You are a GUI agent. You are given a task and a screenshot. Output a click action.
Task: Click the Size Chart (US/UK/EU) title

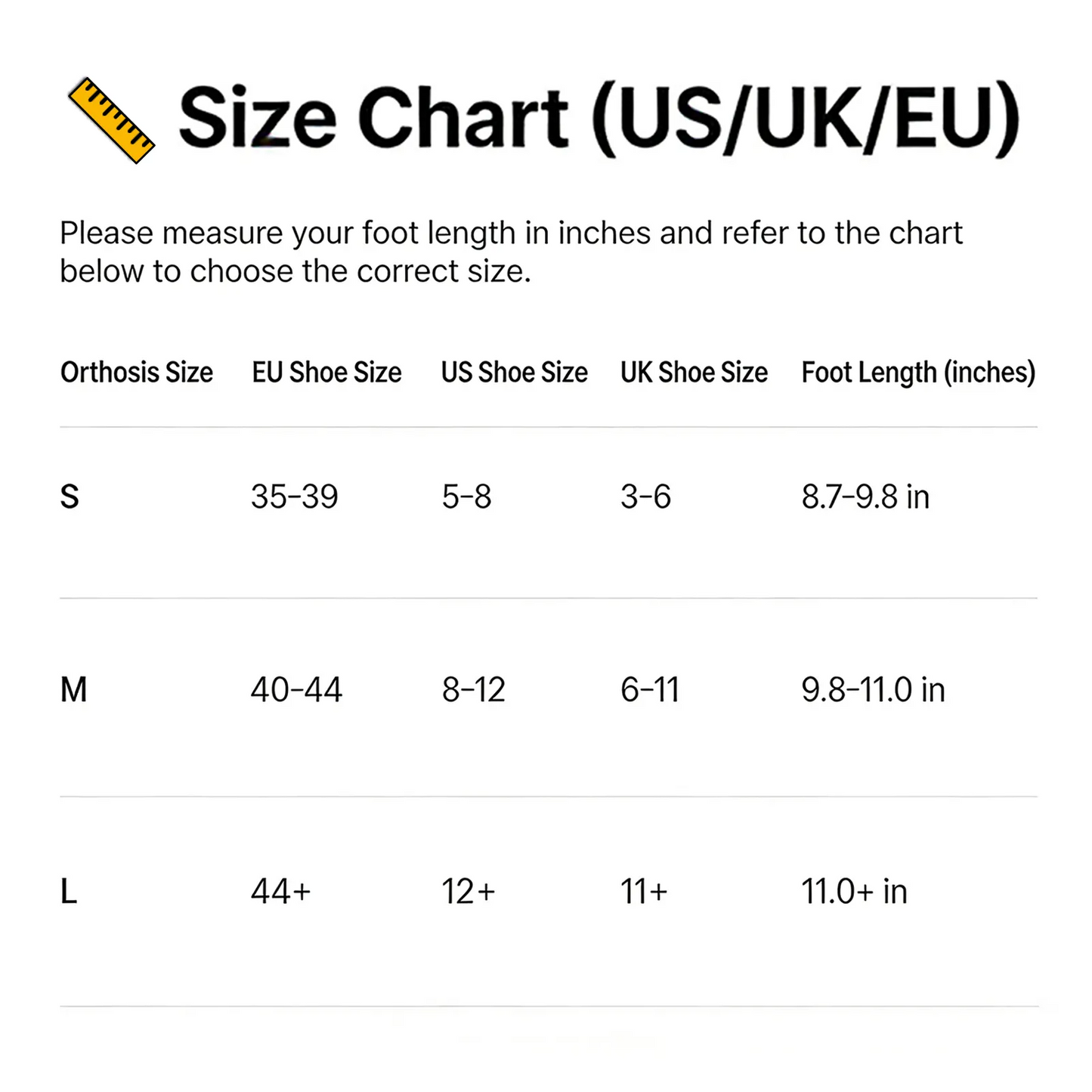[599, 119]
